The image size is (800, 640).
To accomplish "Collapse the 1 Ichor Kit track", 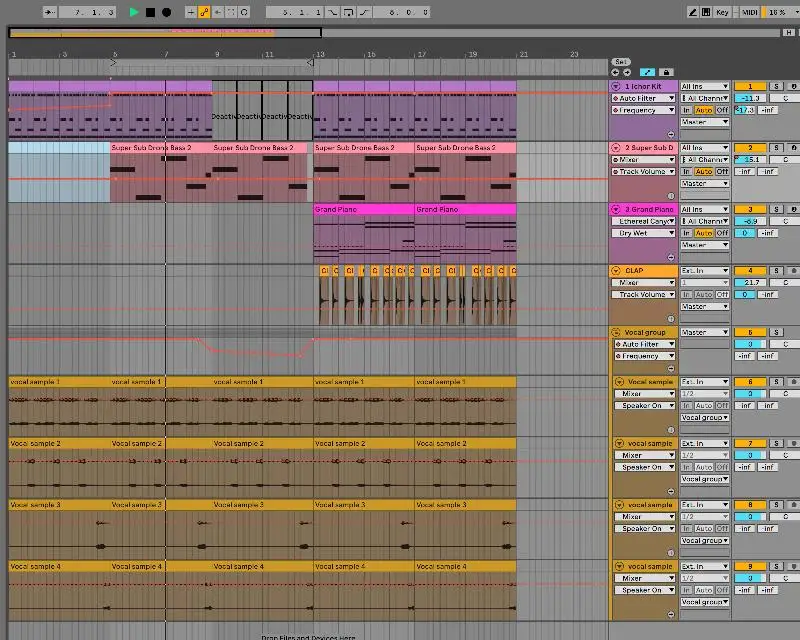I will [617, 87].
